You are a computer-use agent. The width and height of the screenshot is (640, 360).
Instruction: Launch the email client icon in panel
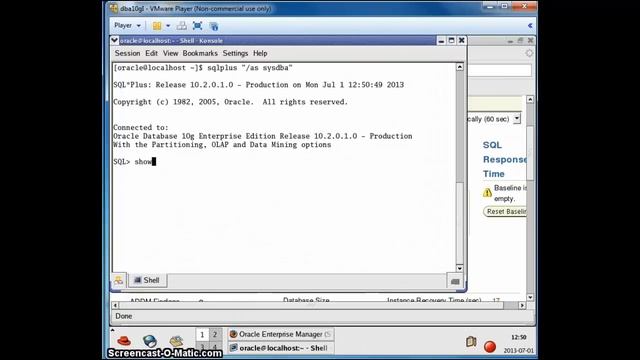176,341
